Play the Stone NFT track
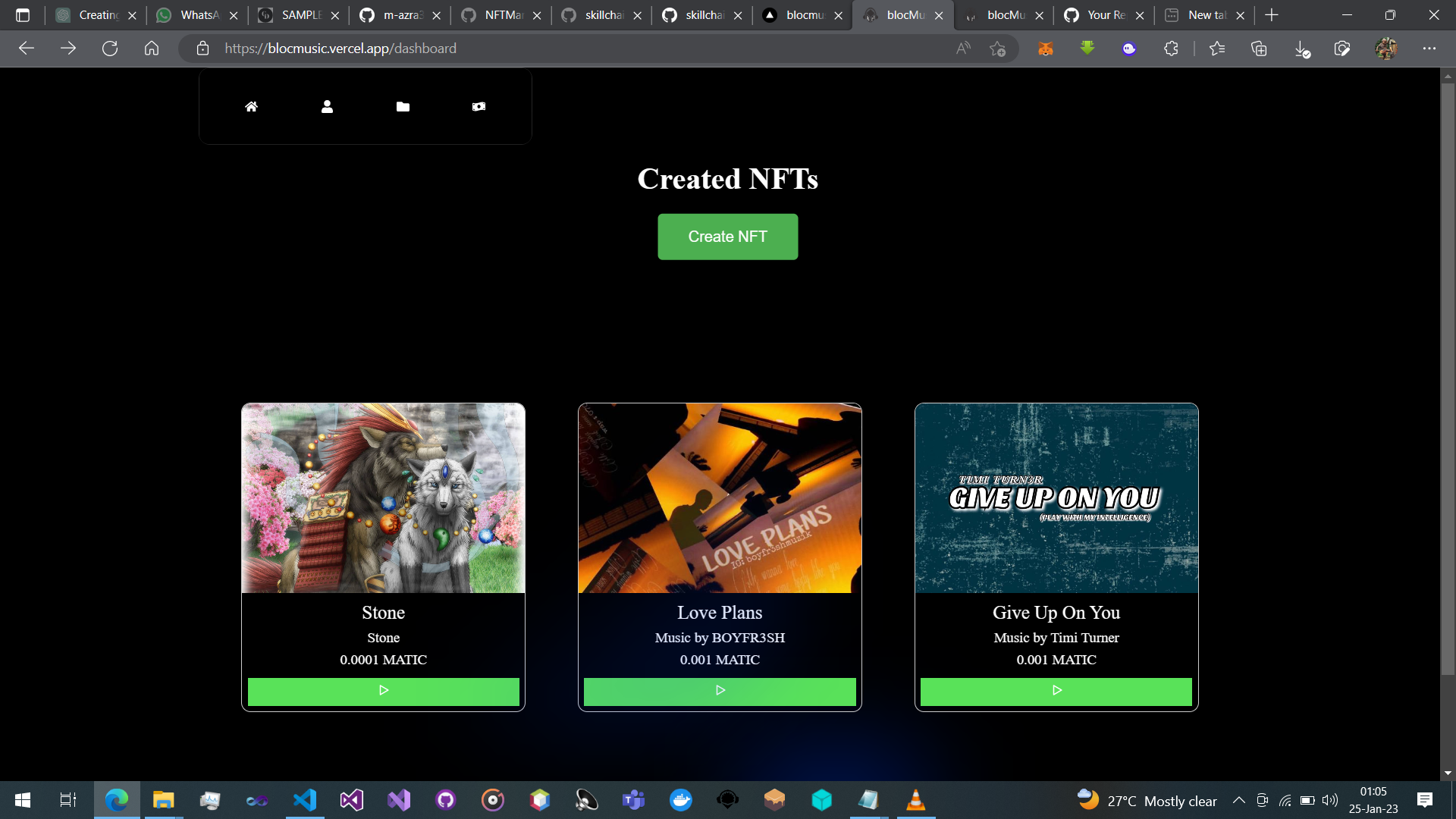Viewport: 1456px width, 819px height. tap(383, 691)
